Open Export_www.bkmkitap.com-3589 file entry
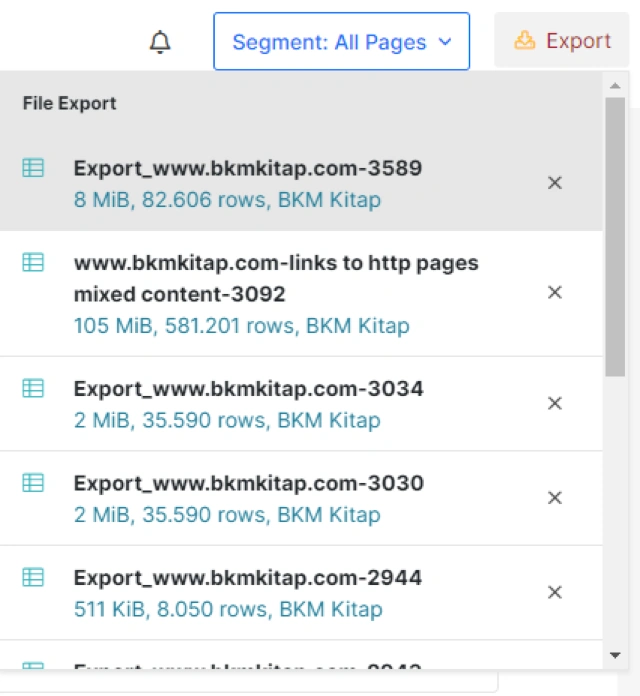Screen dimensions: 640x696 pyautogui.click(x=248, y=169)
